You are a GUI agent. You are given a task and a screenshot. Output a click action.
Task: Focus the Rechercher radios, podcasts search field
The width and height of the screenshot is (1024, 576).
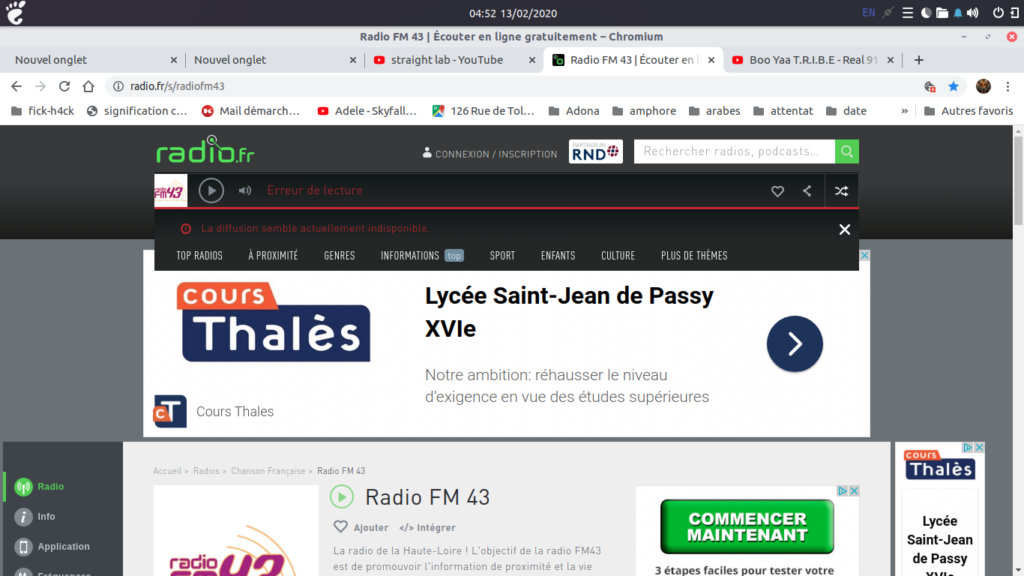point(734,152)
